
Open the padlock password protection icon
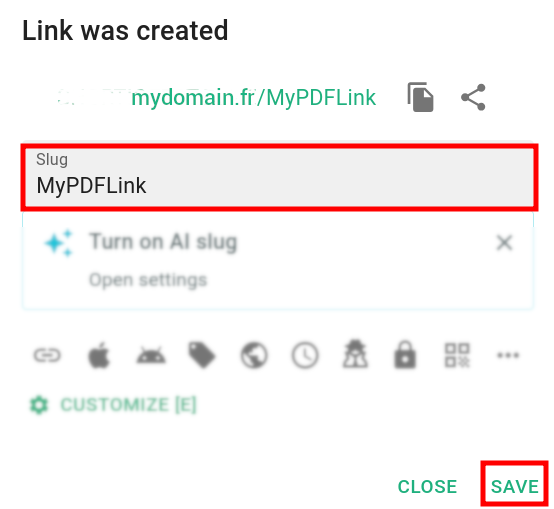pyautogui.click(x=405, y=354)
